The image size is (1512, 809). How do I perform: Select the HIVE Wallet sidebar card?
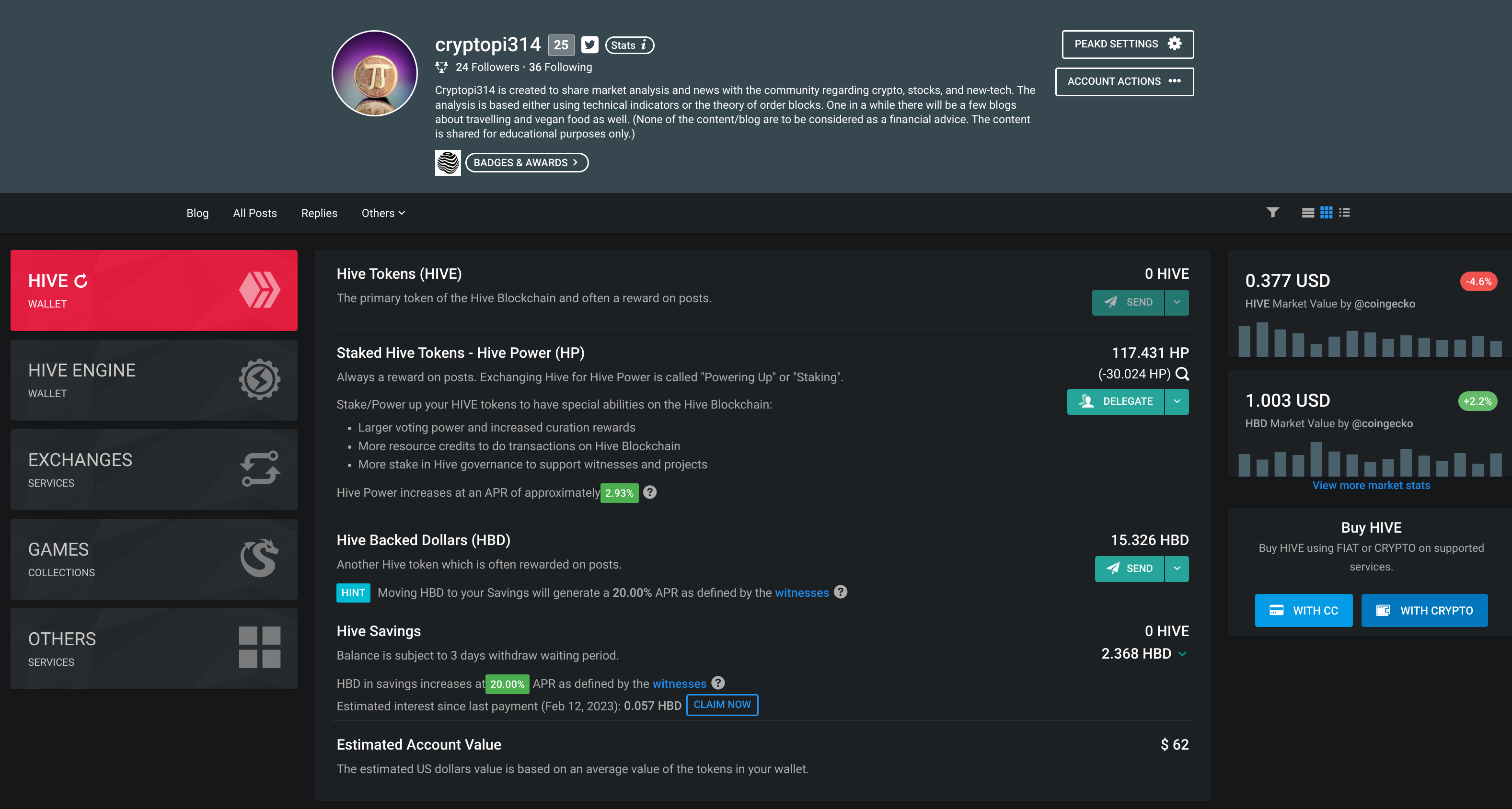(154, 290)
